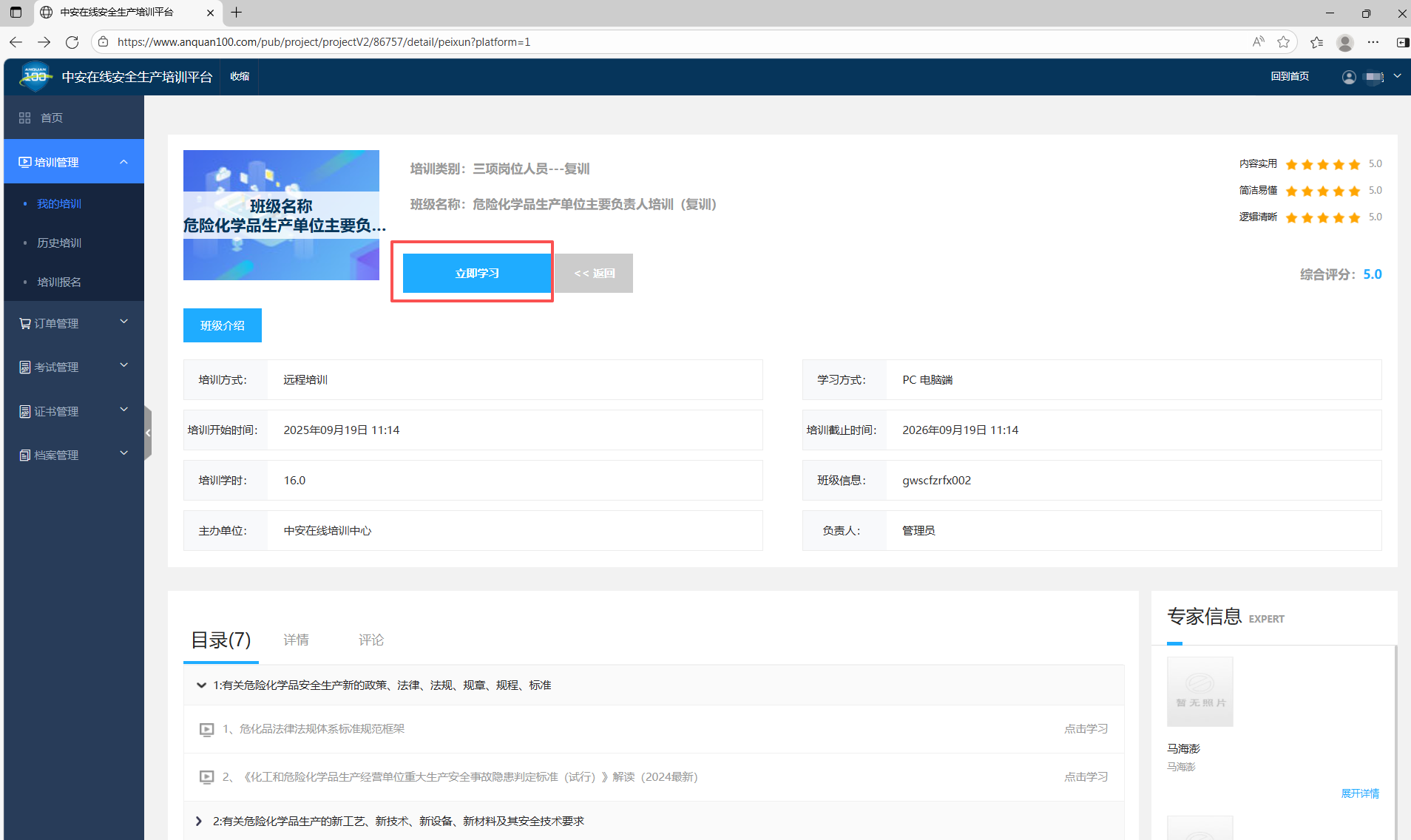Click the browser refresh icon
The image size is (1411, 840).
[x=72, y=42]
